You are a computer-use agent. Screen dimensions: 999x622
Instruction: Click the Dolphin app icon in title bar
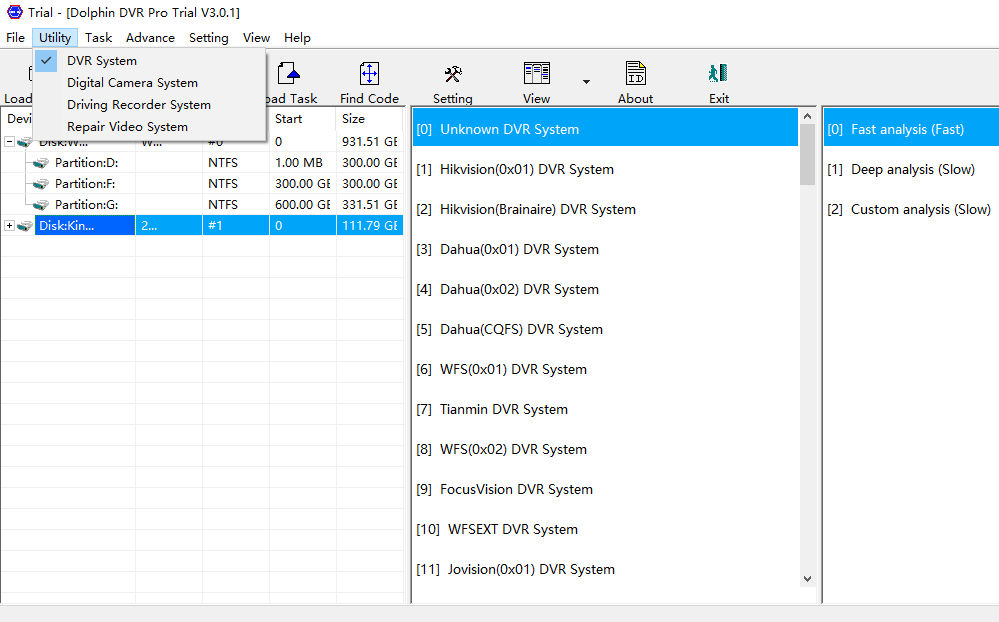point(14,12)
